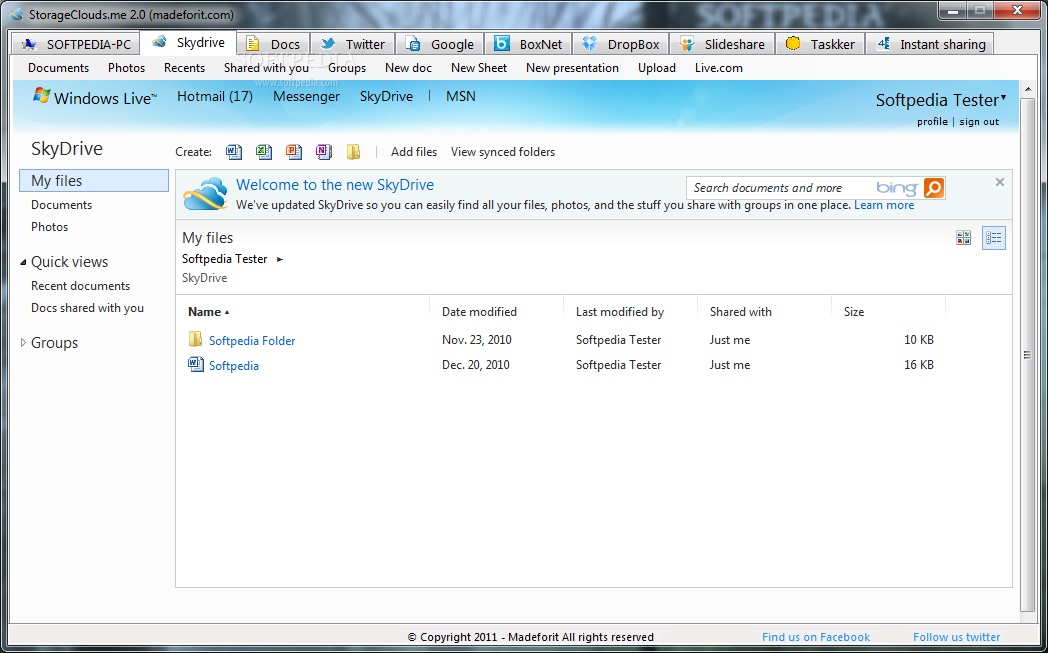Image resolution: width=1048 pixels, height=653 pixels.
Task: Click New presentation in the toolbar
Action: coord(572,68)
